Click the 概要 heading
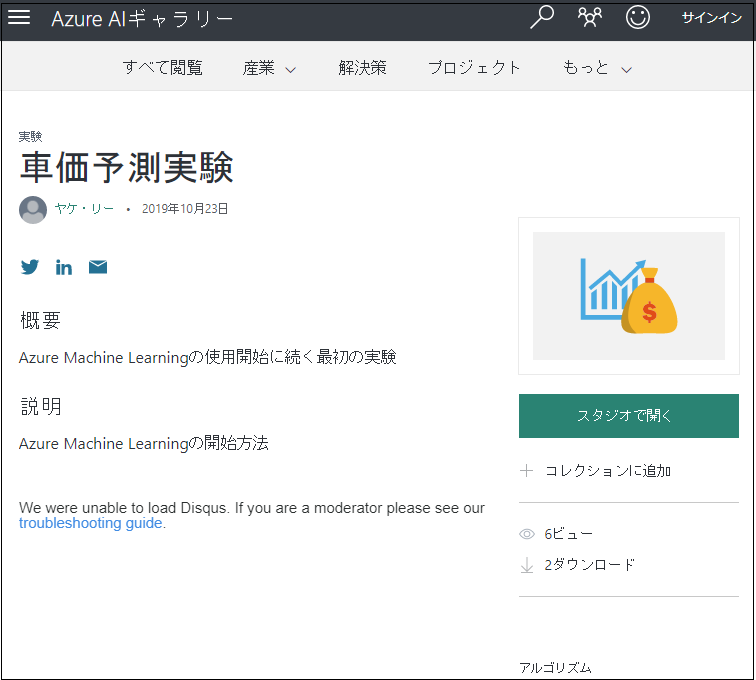Screen dimensions: 756x680 point(40,320)
